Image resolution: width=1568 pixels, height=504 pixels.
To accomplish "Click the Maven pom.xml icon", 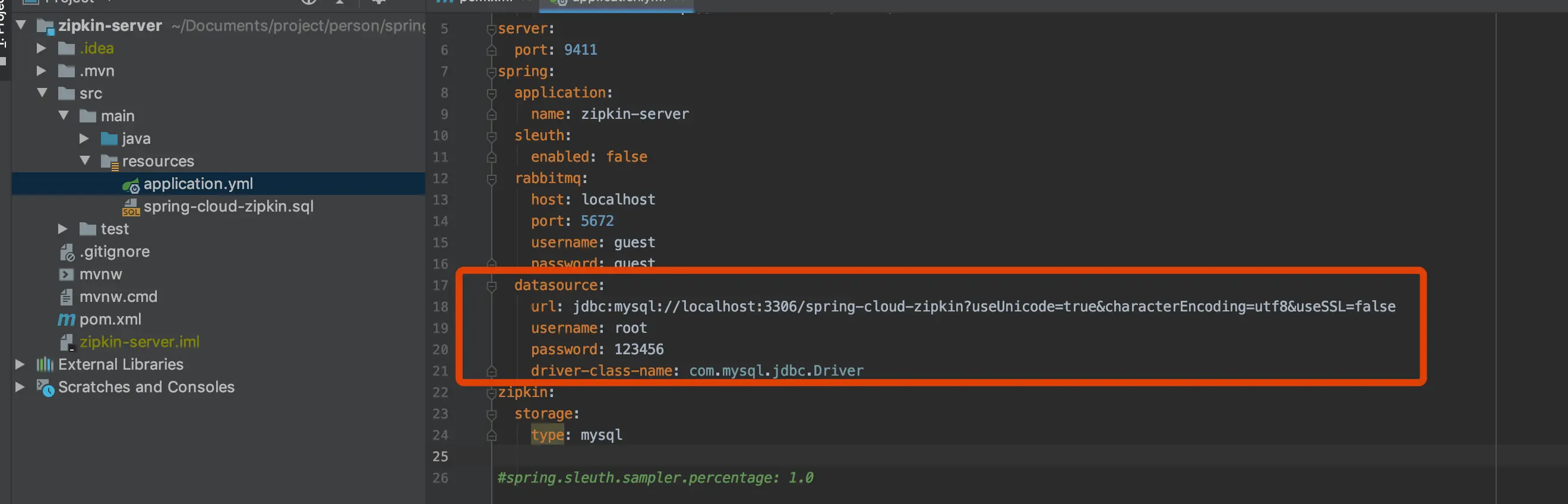I will pos(67,319).
